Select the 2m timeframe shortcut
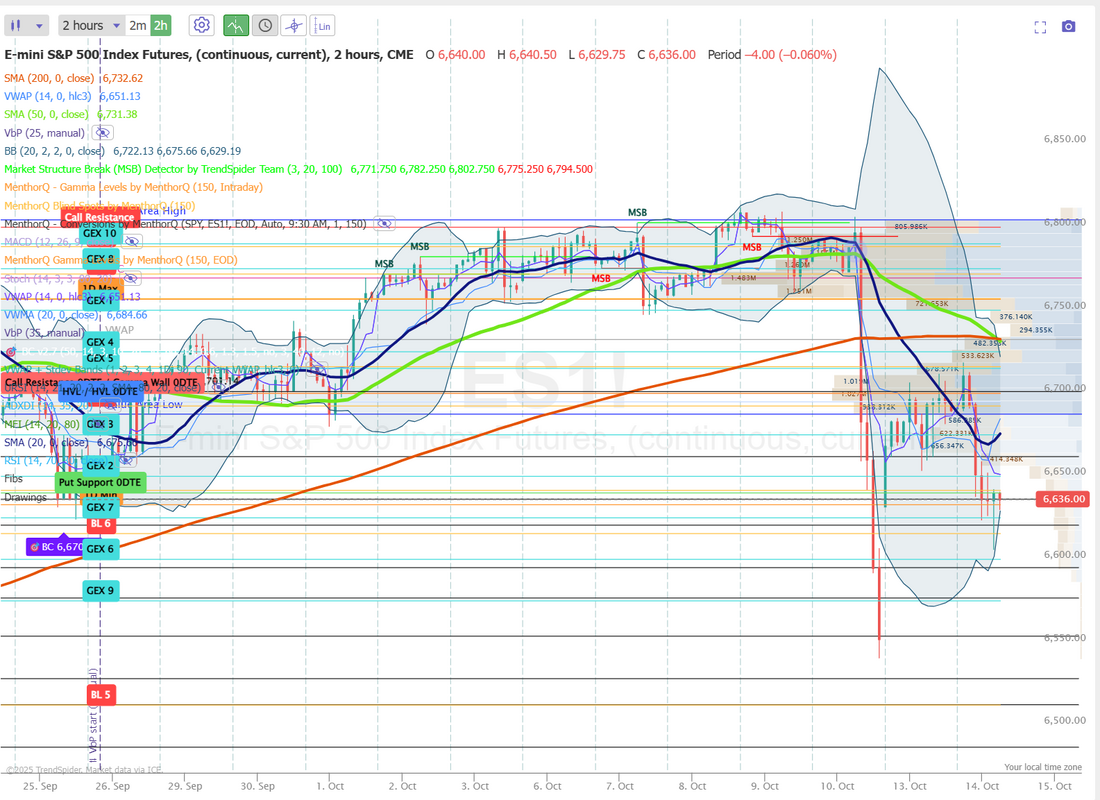 pyautogui.click(x=138, y=25)
